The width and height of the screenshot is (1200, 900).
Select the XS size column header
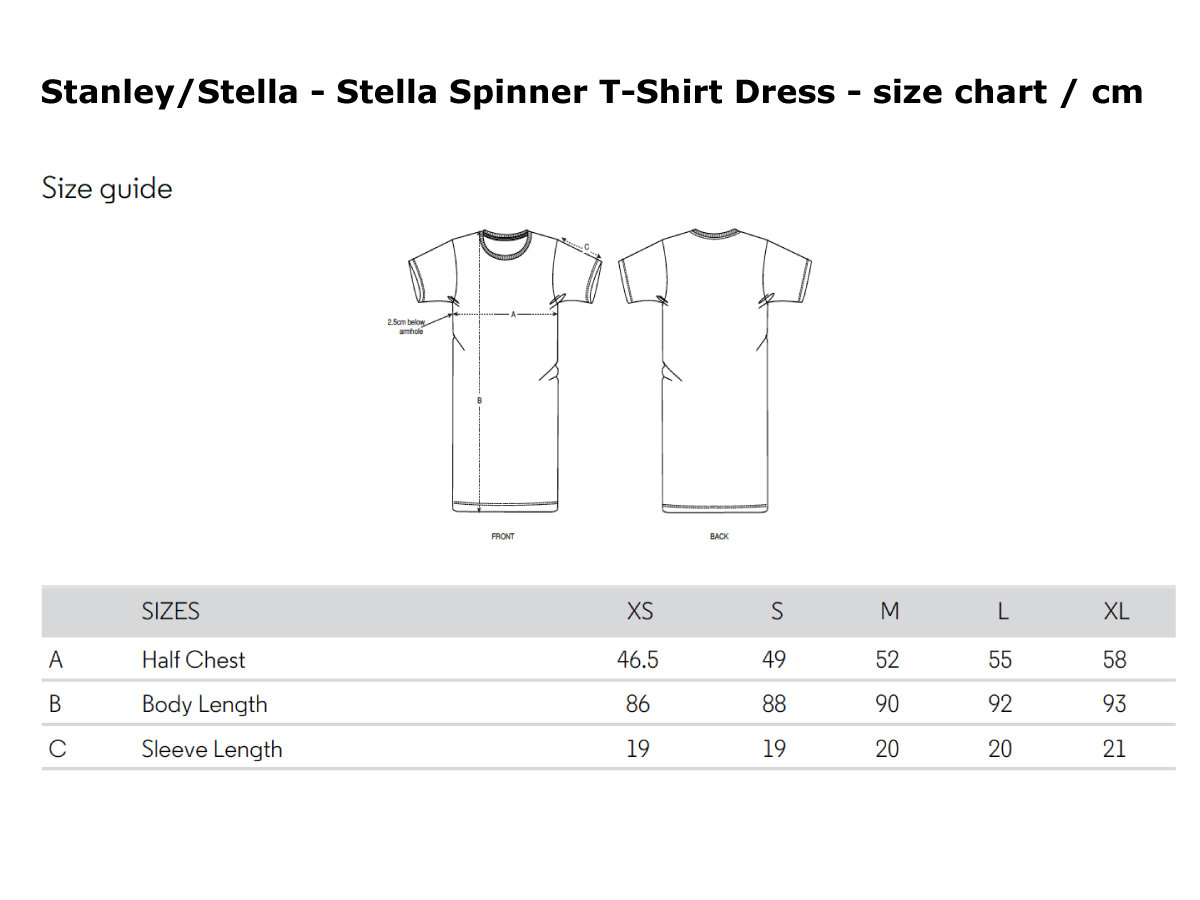639,611
